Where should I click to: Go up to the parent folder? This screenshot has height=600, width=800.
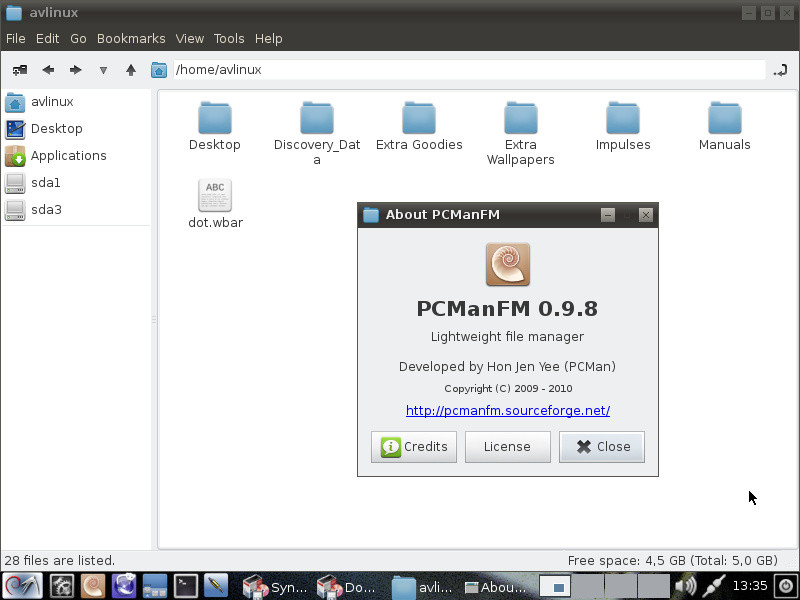[131, 70]
